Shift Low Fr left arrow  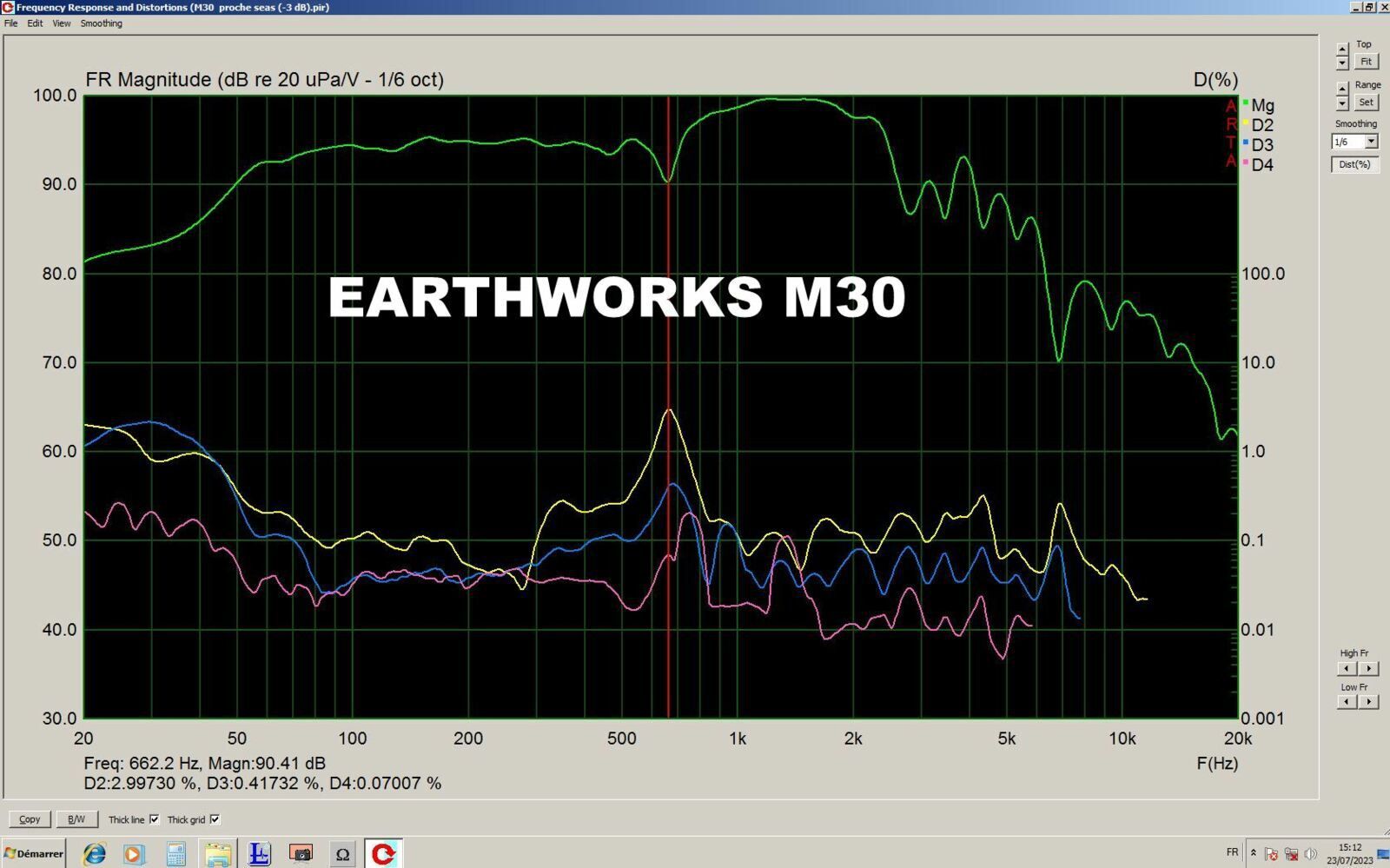[x=1347, y=701]
